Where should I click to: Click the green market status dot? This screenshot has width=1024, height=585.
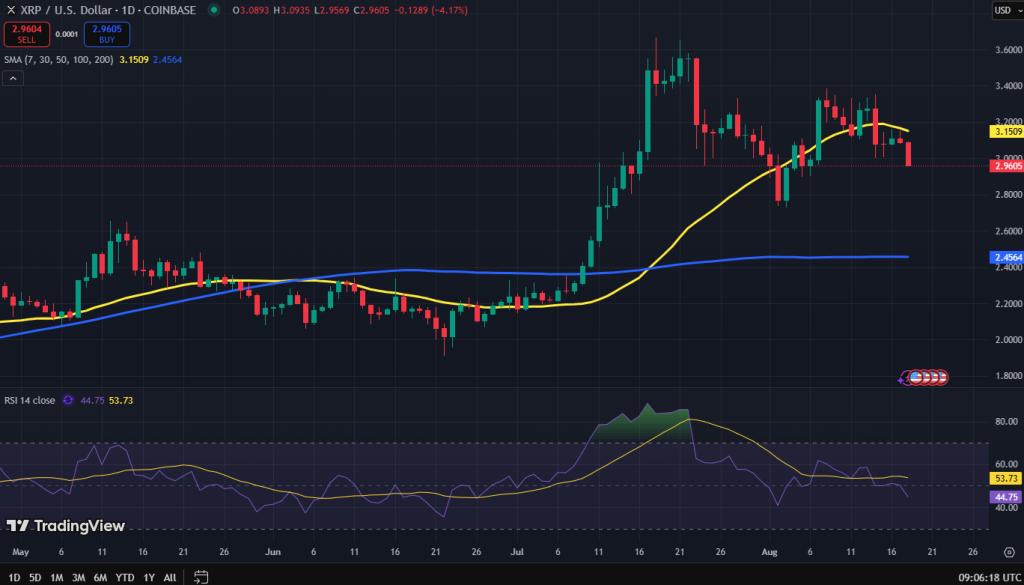pyautogui.click(x=213, y=10)
